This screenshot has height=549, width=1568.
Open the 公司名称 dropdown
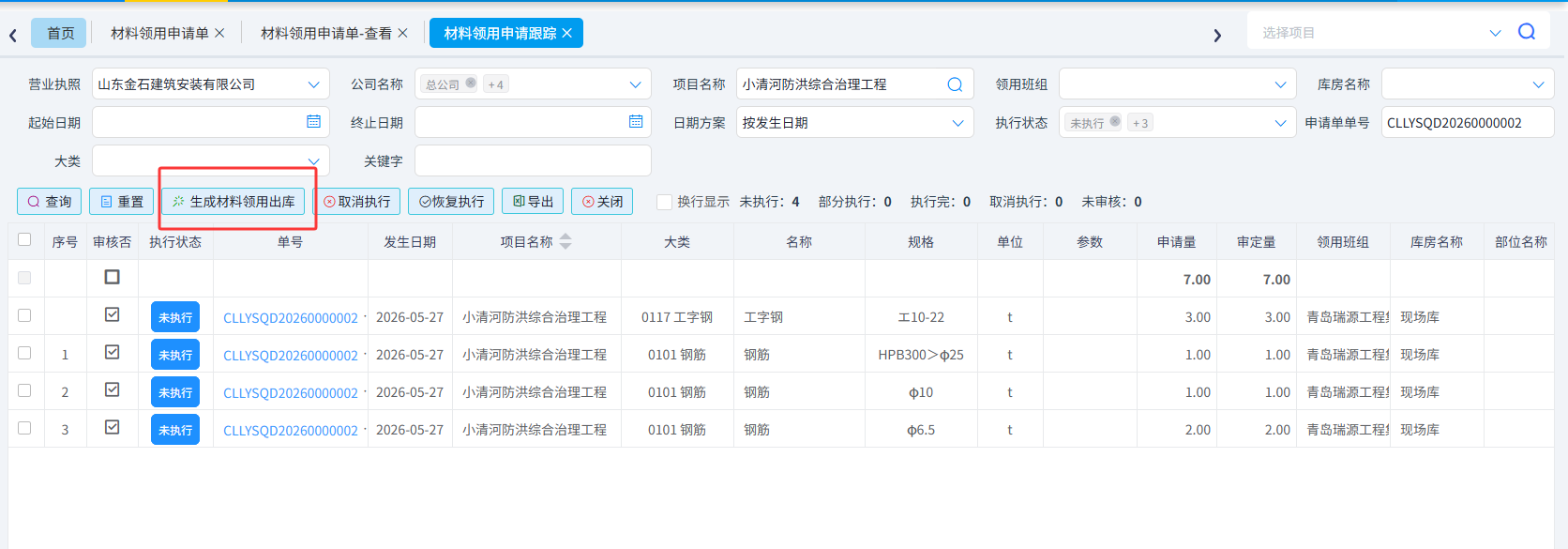(x=635, y=84)
